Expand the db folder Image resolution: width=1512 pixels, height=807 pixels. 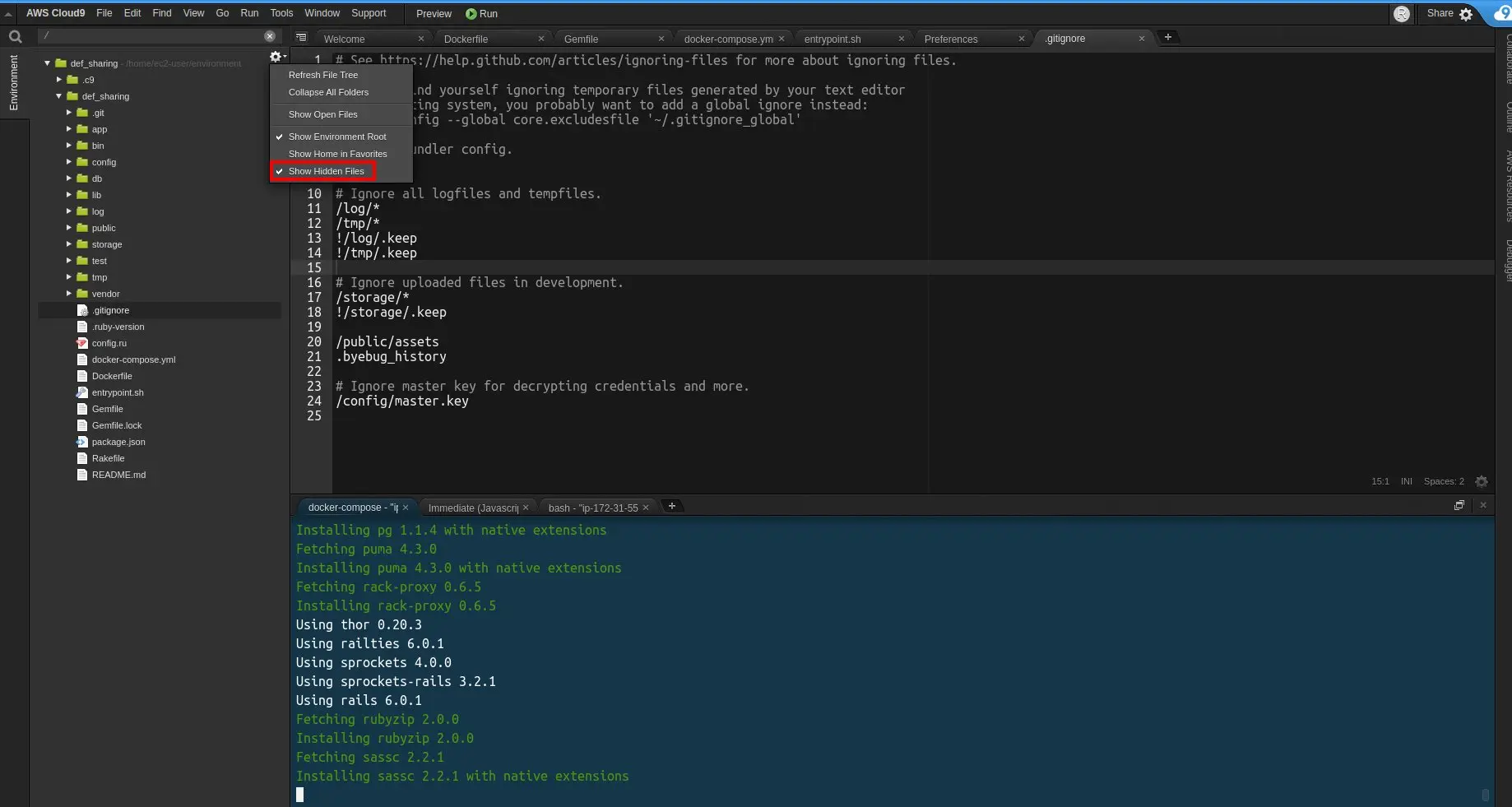[x=69, y=179]
